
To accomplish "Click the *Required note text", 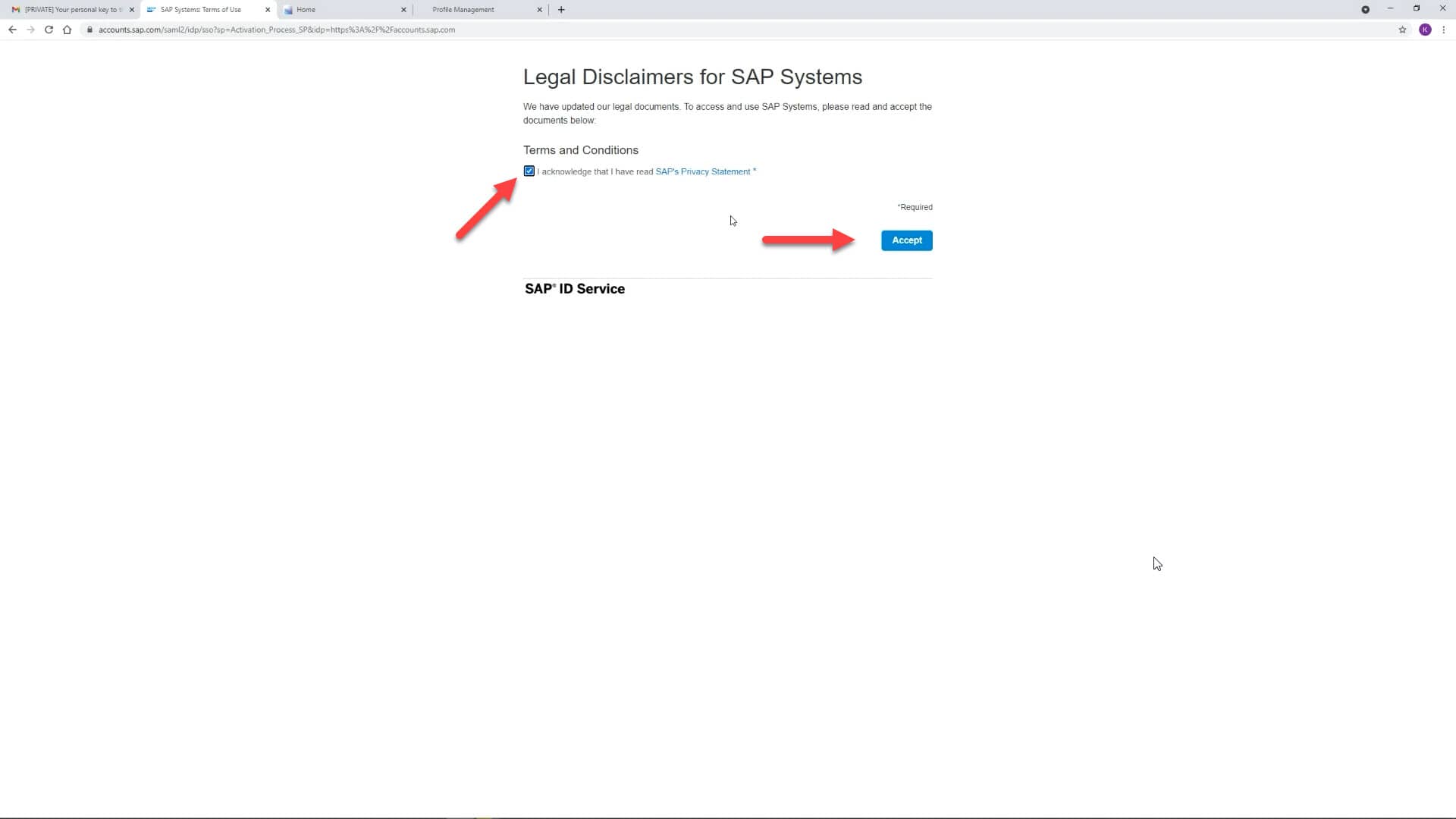I will (x=915, y=207).
